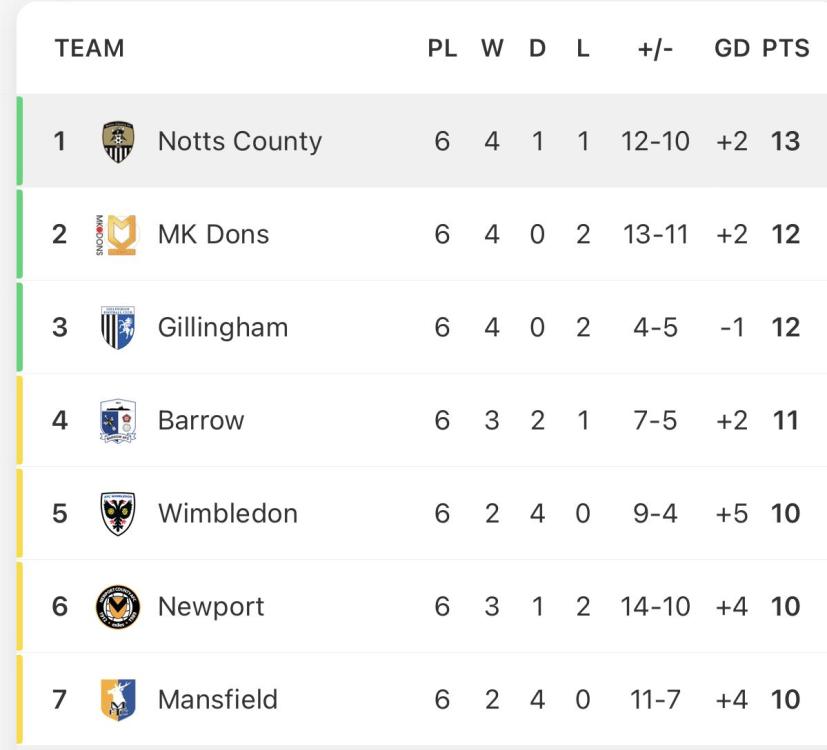Sort by the PTS column header
Viewport: 827px width, 750px height.
[x=786, y=48]
